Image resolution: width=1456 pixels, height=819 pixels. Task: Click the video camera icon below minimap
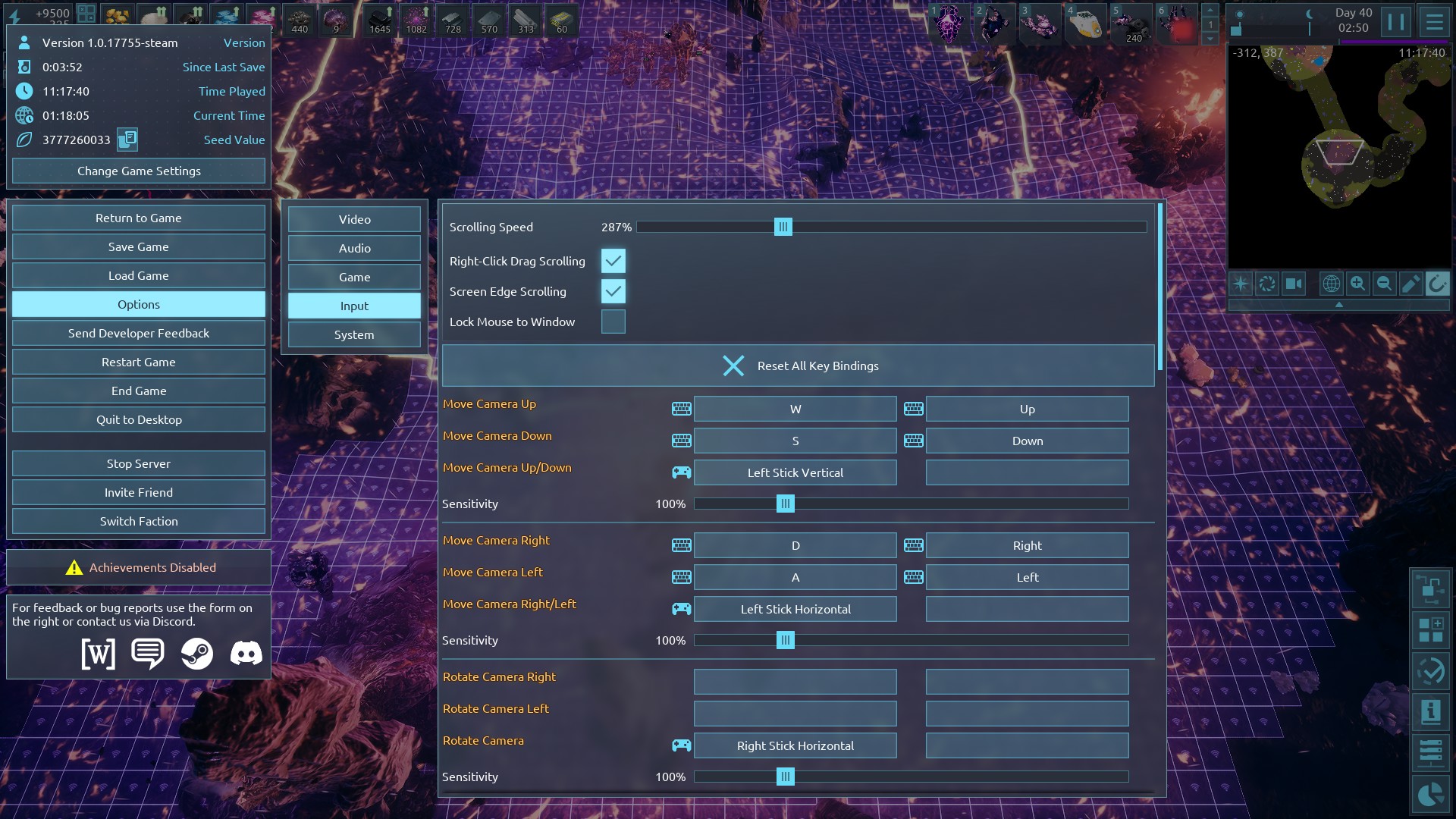coord(1294,284)
